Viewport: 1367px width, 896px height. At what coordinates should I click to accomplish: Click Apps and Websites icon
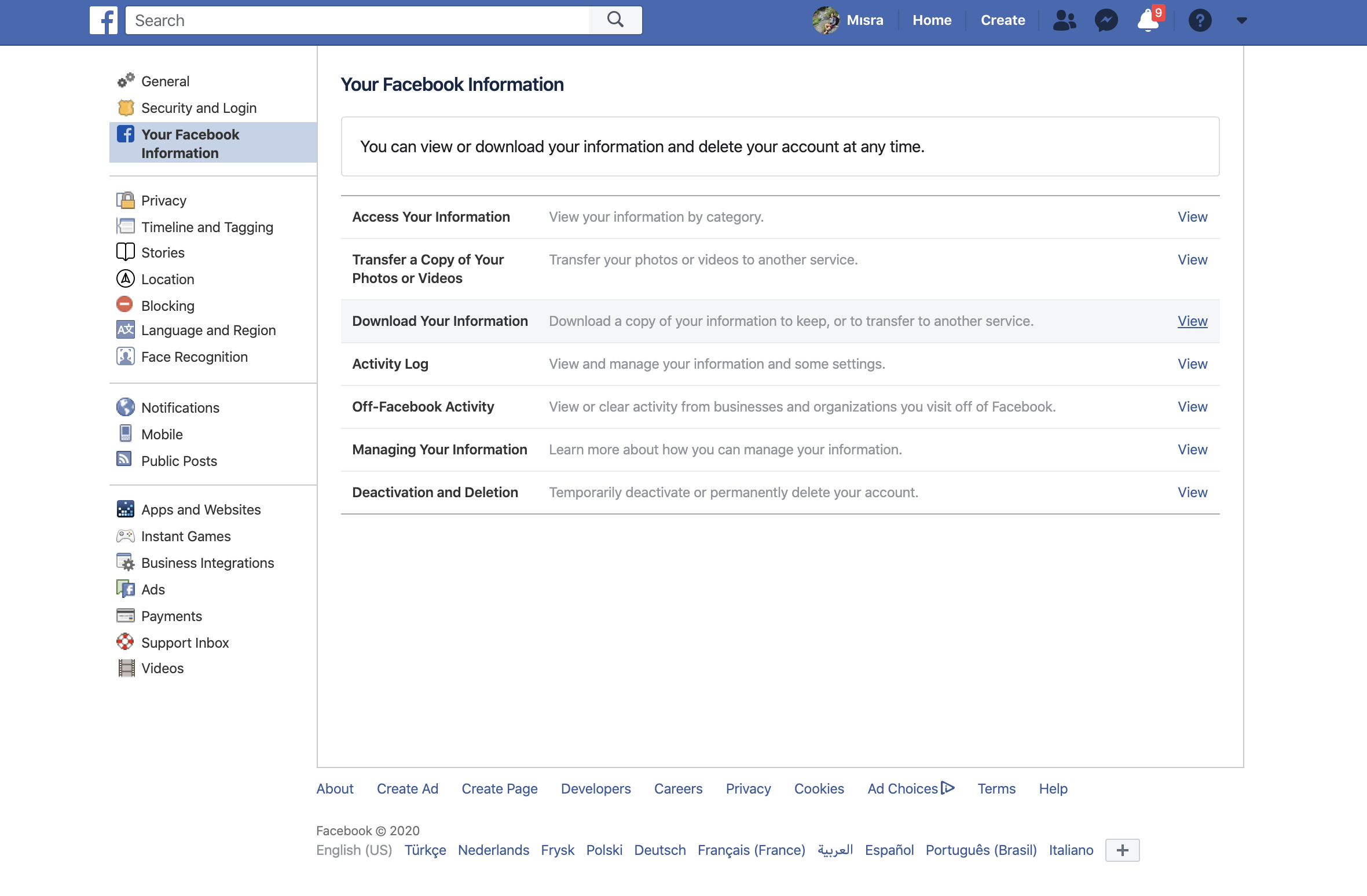tap(126, 509)
